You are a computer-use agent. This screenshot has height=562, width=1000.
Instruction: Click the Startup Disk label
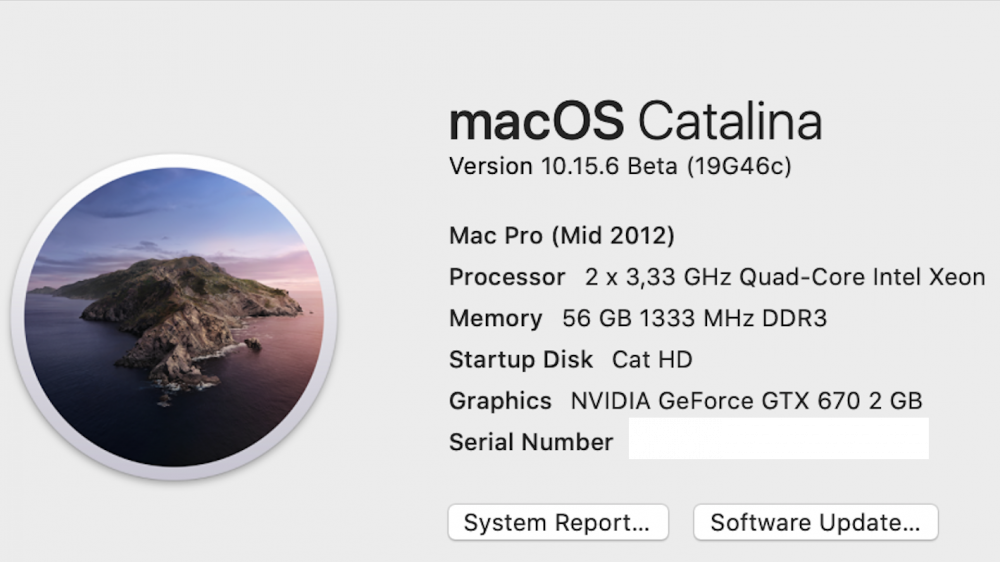click(x=521, y=360)
